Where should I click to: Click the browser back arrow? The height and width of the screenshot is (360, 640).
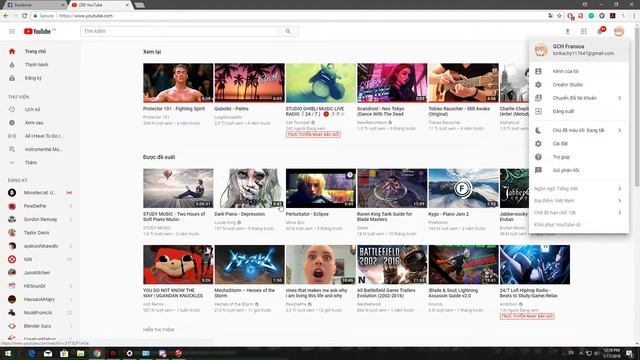(x=6, y=16)
